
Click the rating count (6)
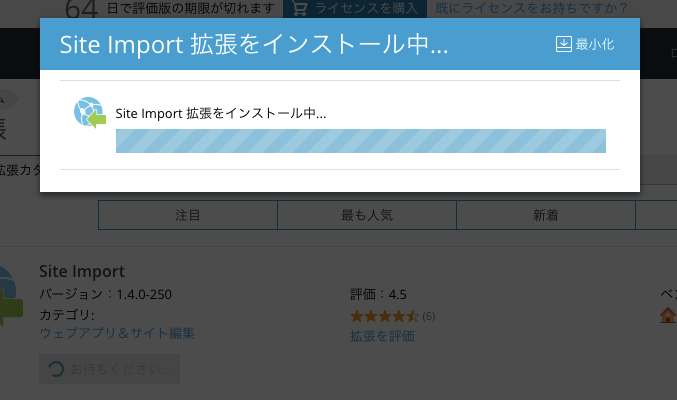428,316
